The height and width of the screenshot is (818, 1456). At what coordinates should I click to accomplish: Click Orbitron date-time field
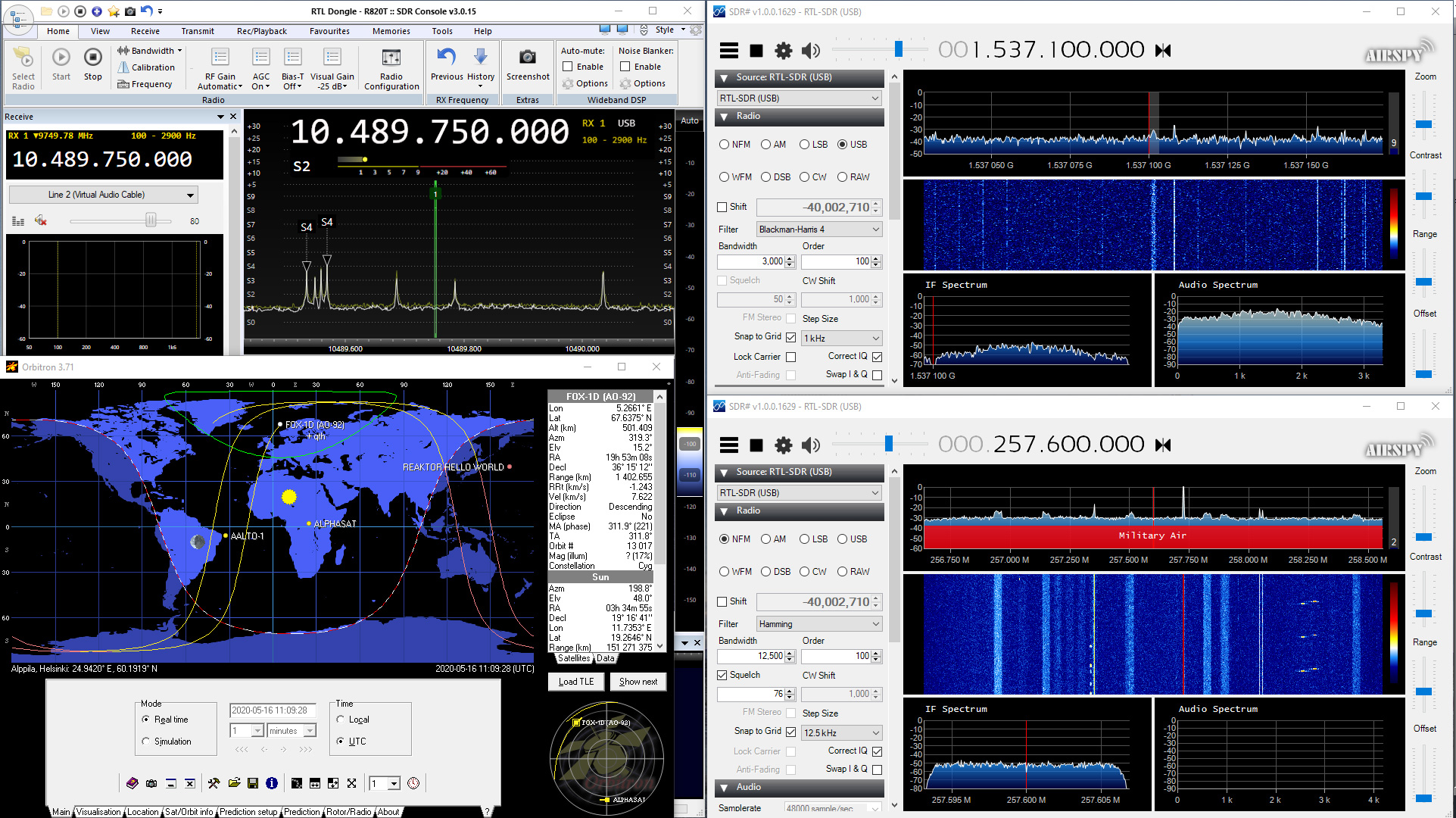tap(272, 710)
